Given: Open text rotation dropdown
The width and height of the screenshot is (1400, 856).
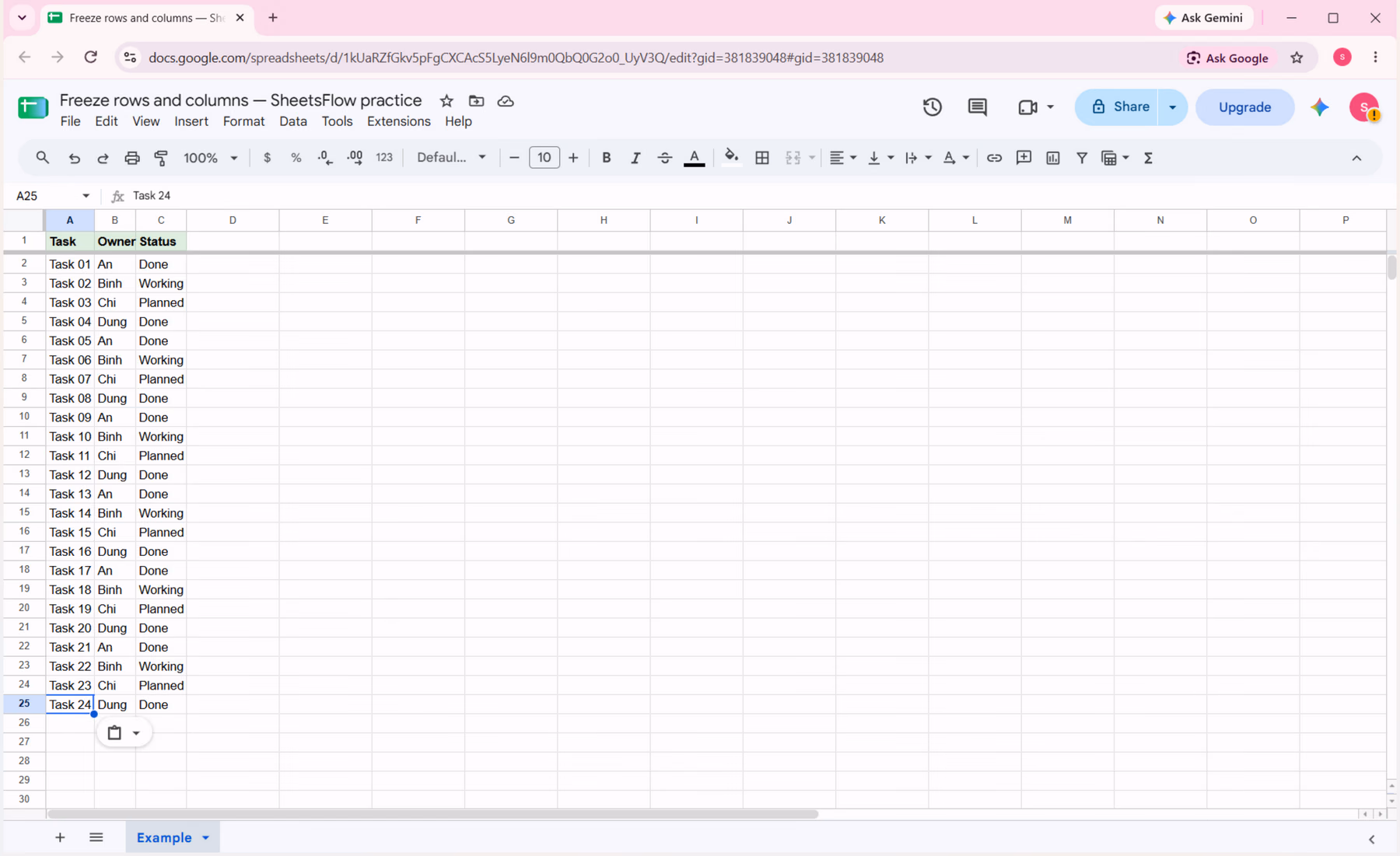Looking at the screenshot, I should coord(956,158).
